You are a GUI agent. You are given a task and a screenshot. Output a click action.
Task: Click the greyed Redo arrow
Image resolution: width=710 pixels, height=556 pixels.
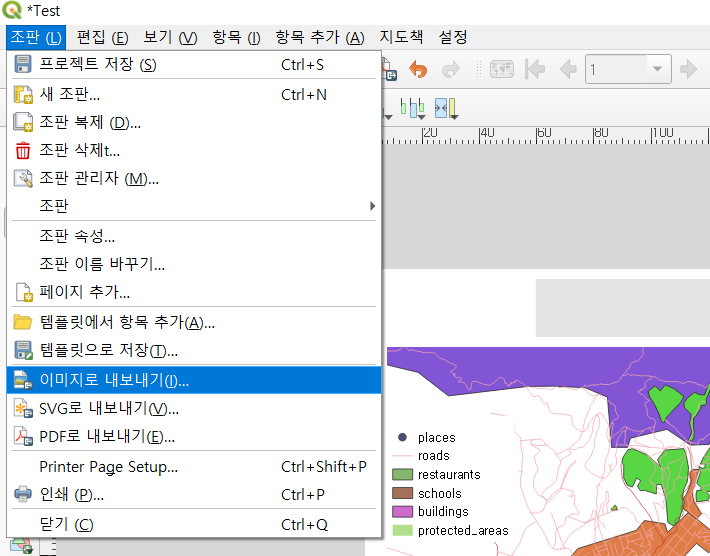pos(451,70)
